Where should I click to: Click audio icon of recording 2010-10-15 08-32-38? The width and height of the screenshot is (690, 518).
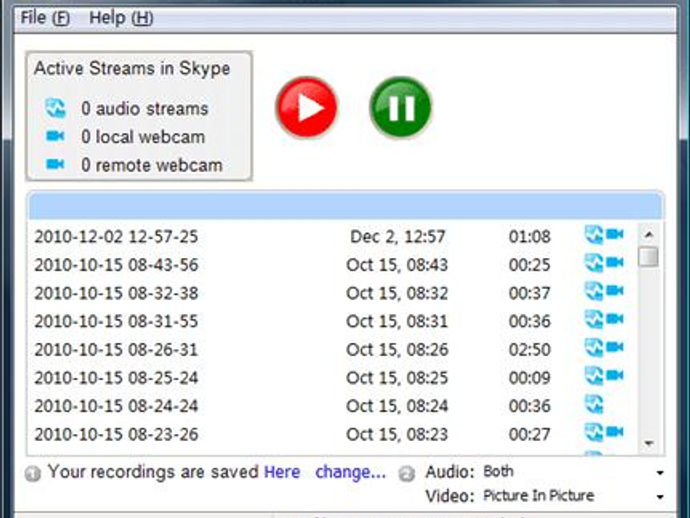(594, 291)
